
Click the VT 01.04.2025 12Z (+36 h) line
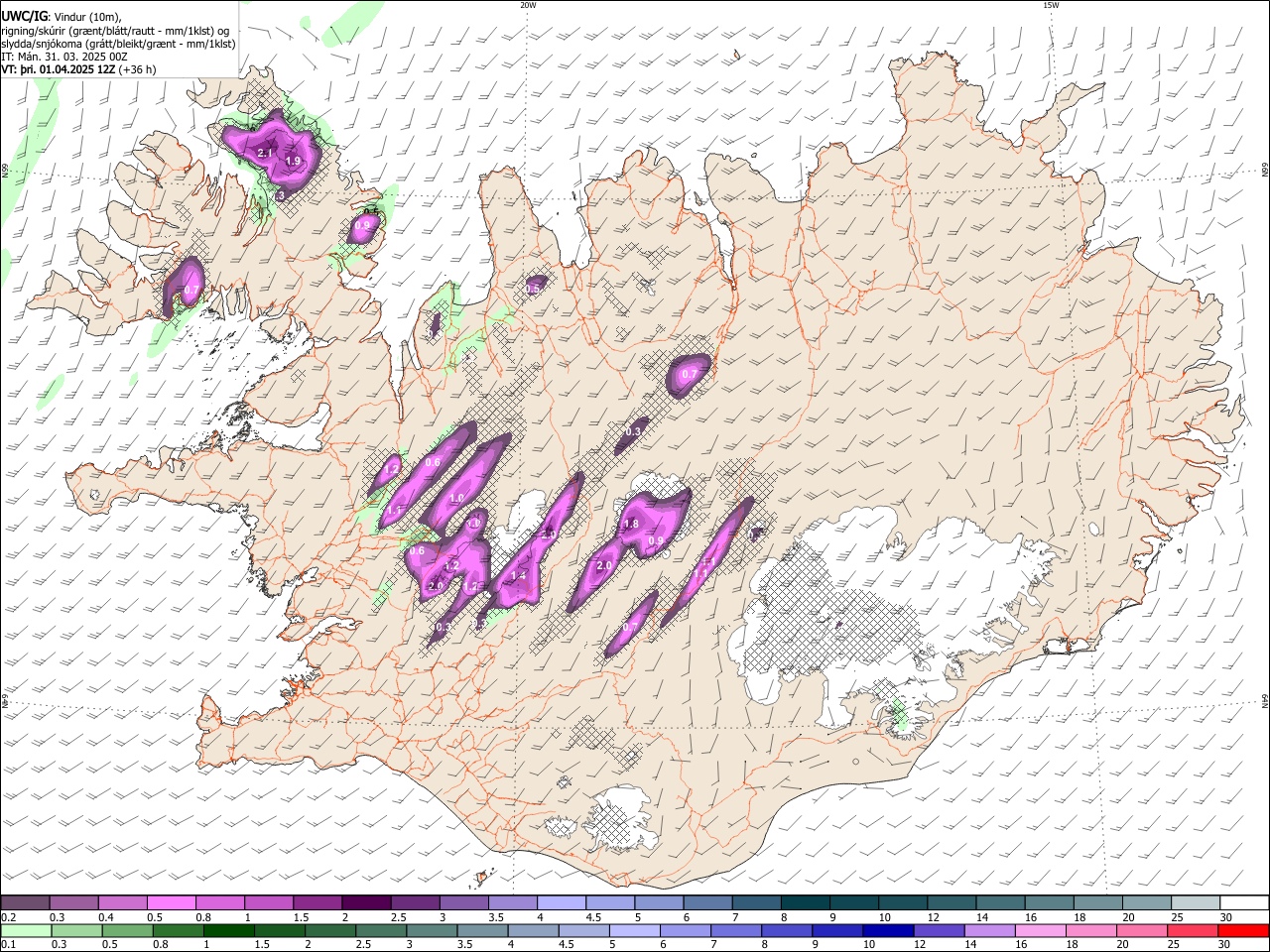[78, 70]
